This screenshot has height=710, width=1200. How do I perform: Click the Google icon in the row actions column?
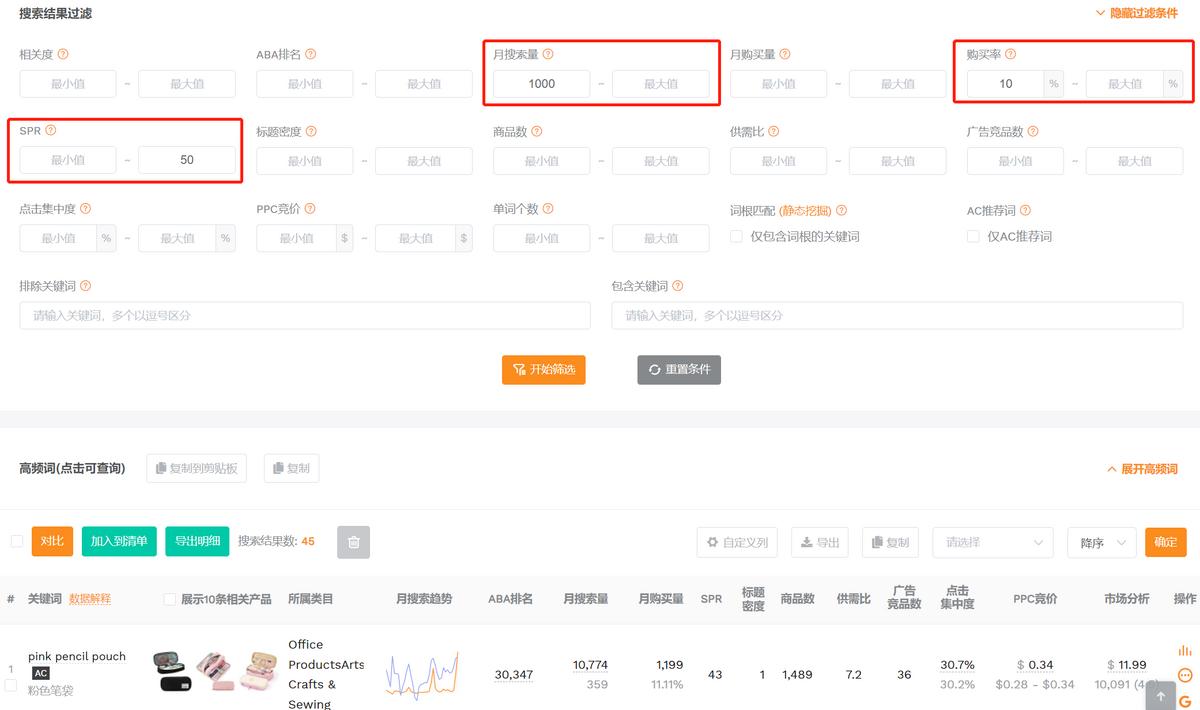[1186, 702]
